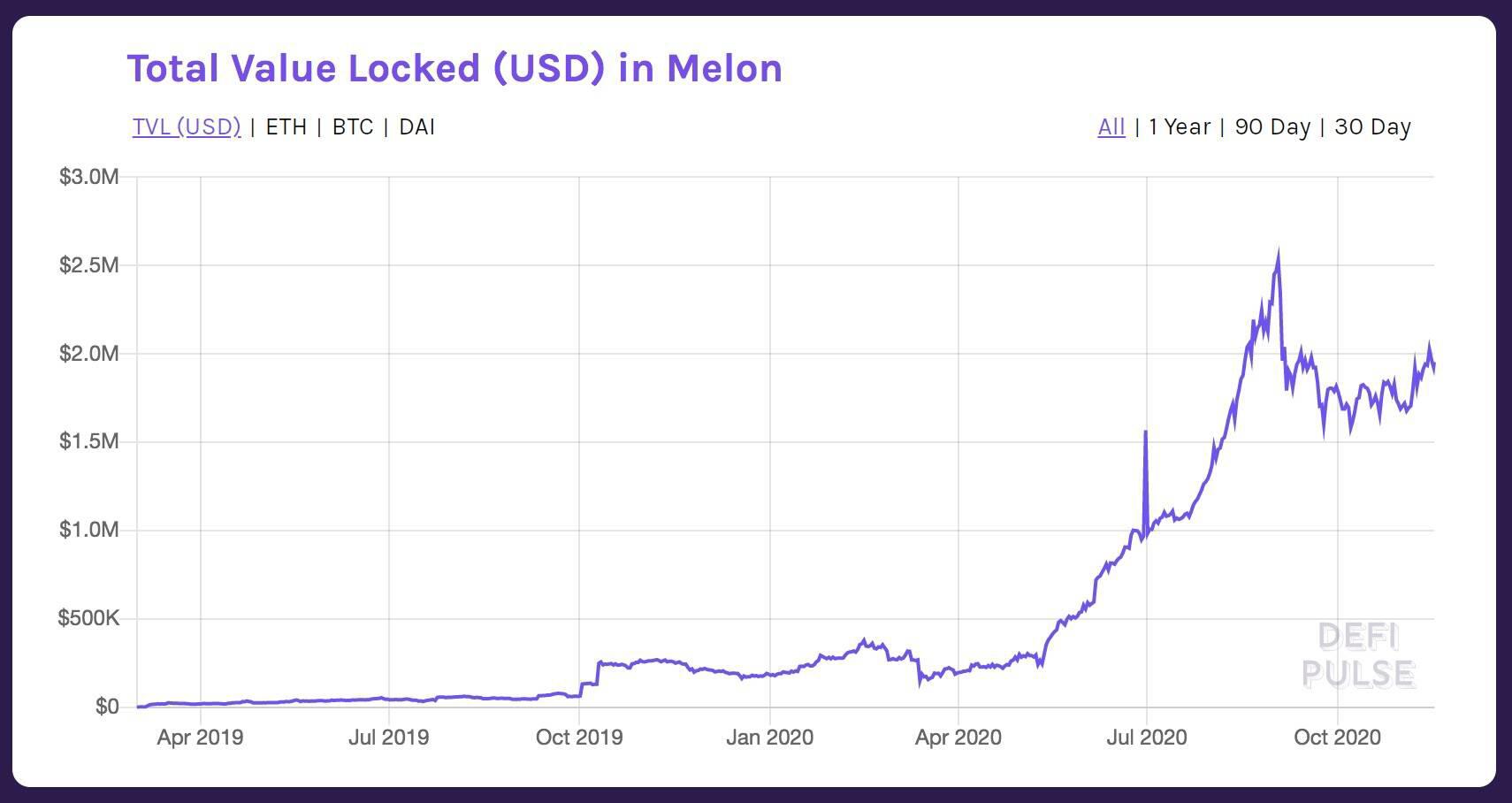Show the 90 Day time range

click(1272, 126)
